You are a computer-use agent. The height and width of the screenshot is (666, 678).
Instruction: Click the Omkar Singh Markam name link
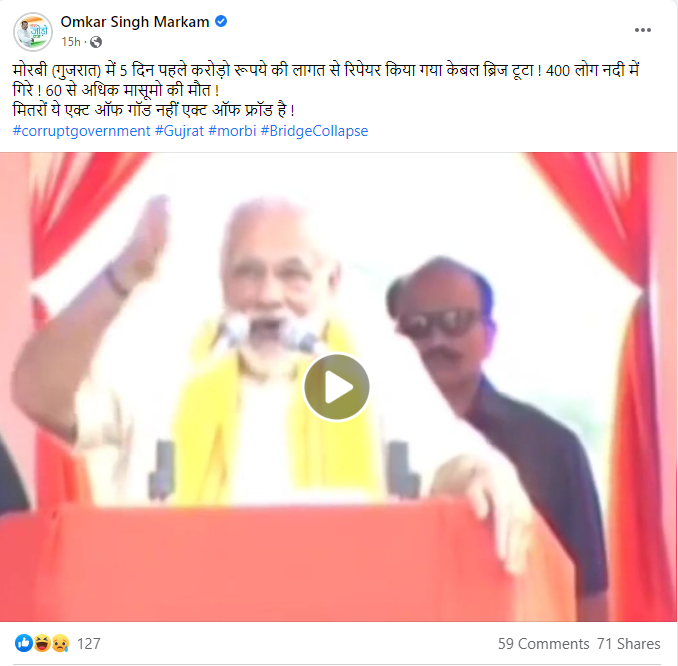pos(135,22)
